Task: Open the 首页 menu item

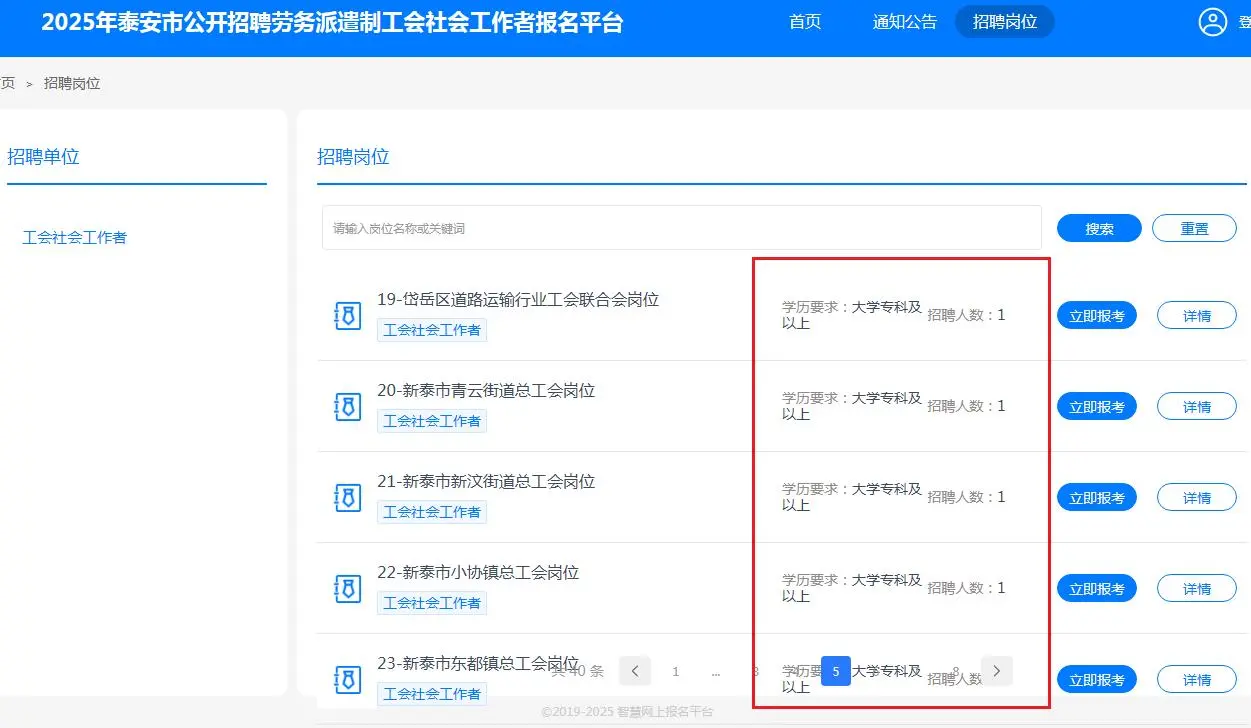Action: click(805, 21)
